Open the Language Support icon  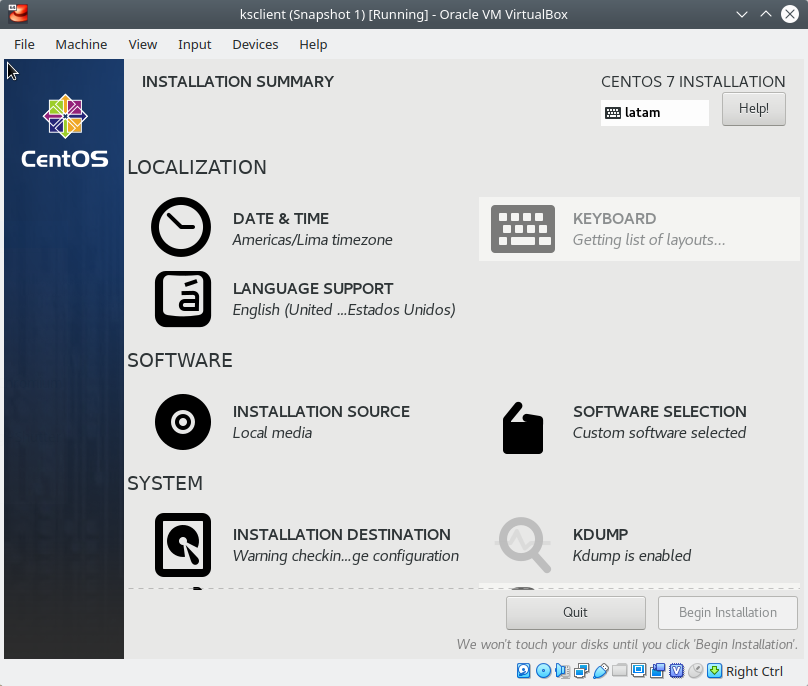(183, 299)
